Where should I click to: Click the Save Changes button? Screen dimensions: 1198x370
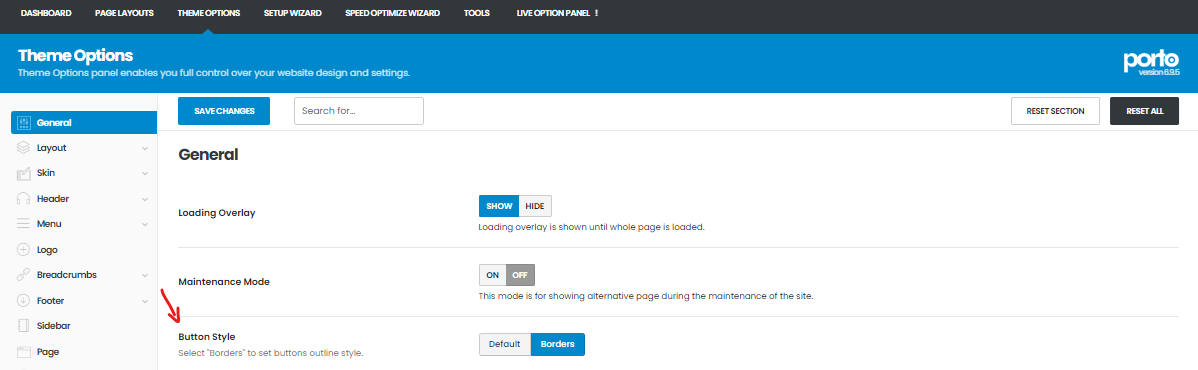tap(224, 111)
